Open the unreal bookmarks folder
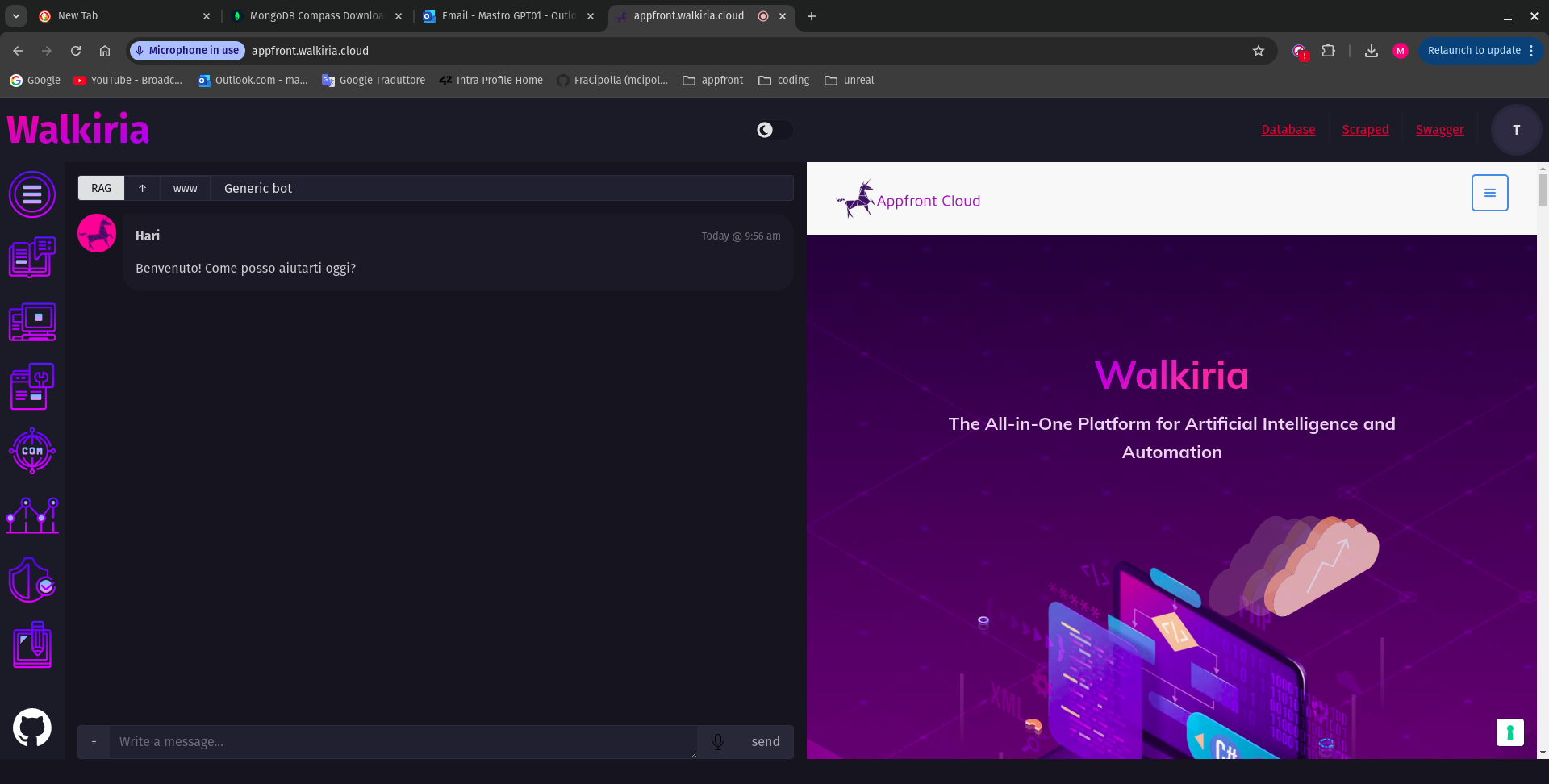This screenshot has width=1549, height=784. click(850, 81)
